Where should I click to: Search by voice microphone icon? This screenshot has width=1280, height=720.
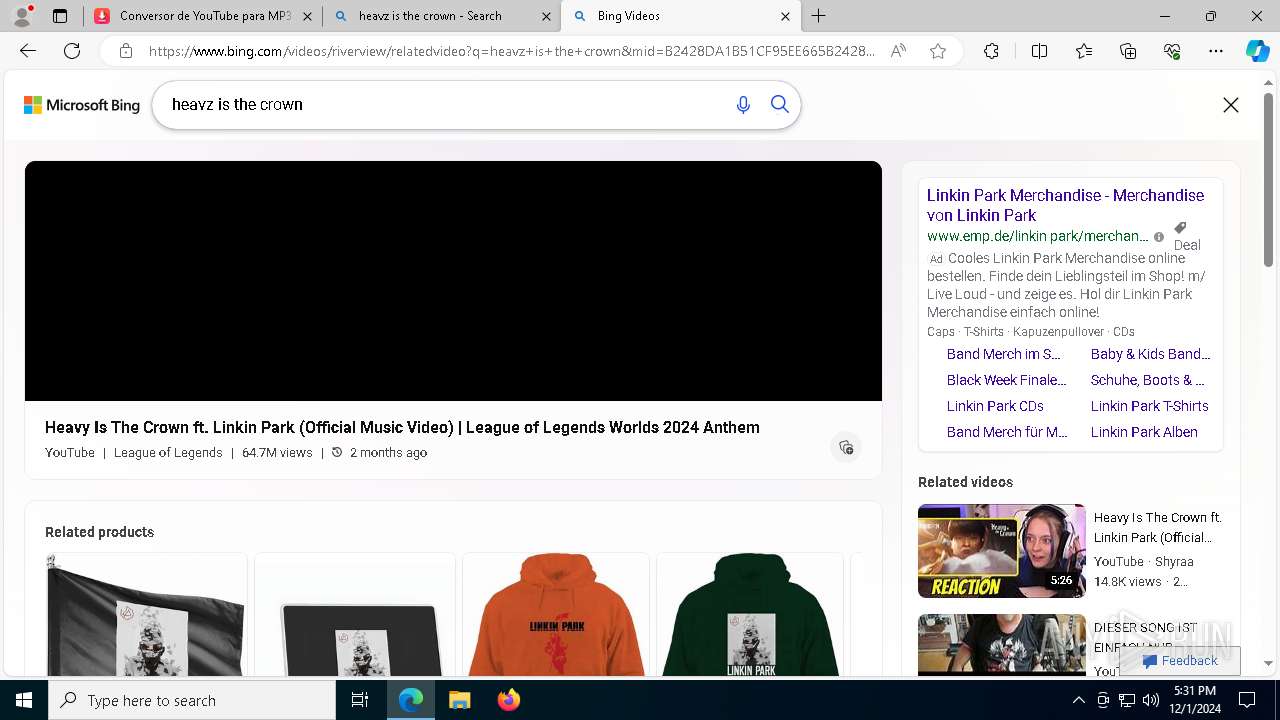[743, 105]
